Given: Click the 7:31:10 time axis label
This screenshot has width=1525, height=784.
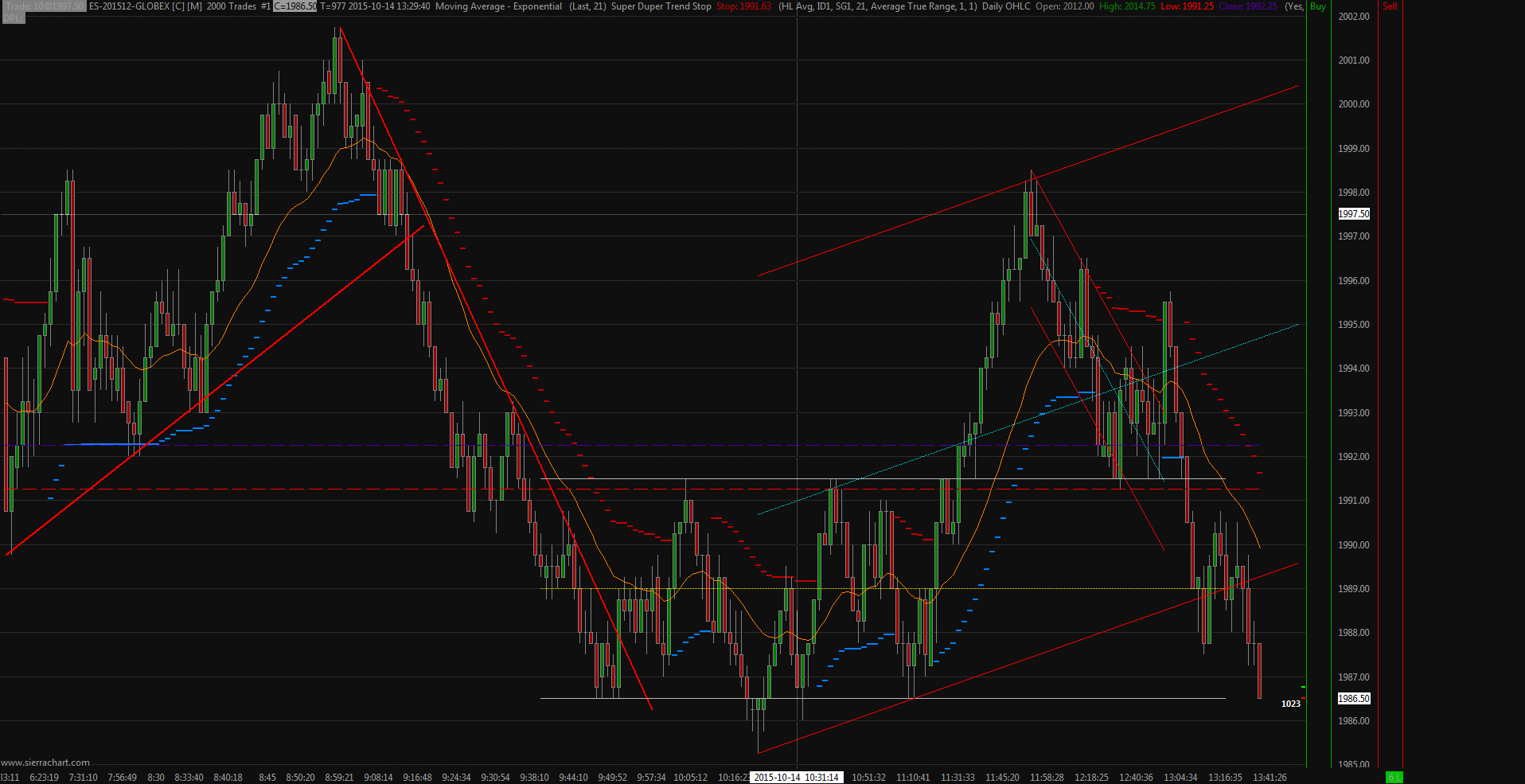Looking at the screenshot, I should point(83,778).
